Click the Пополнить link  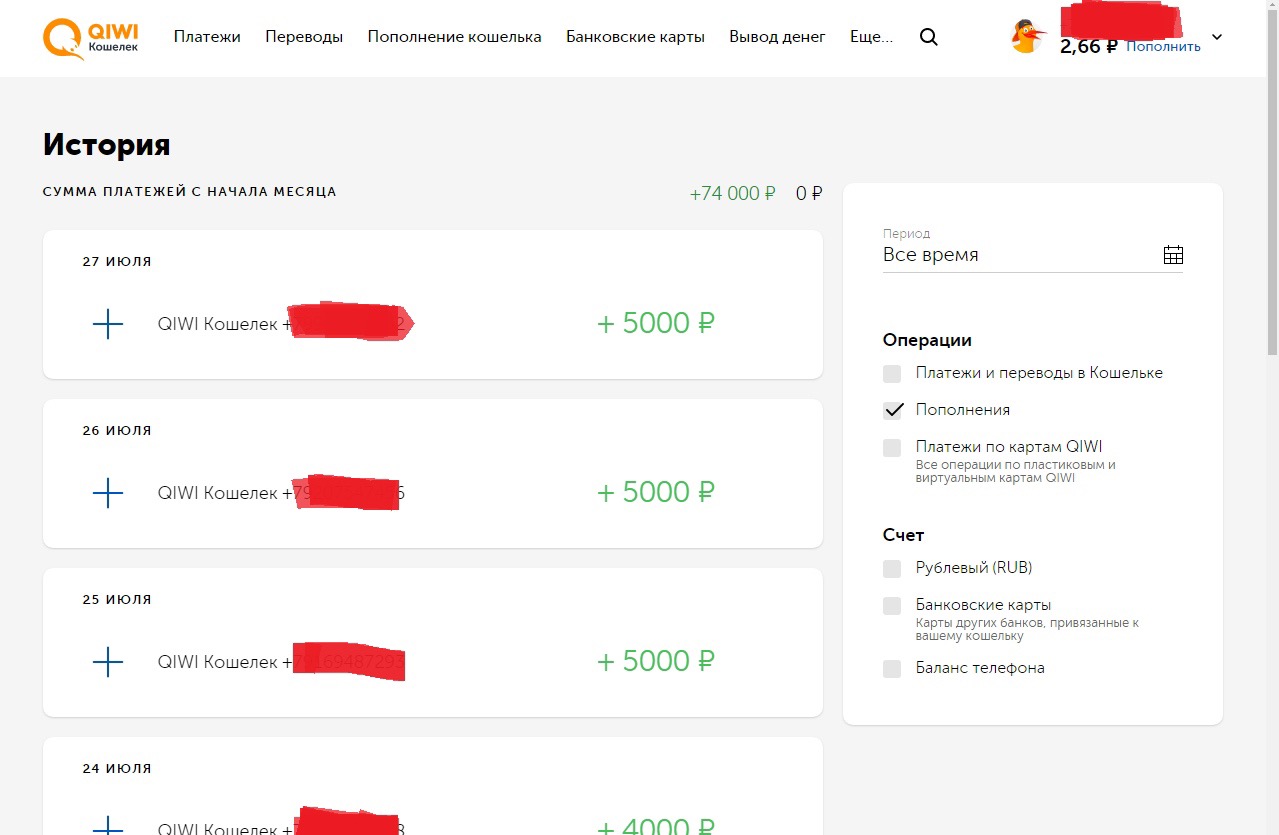[x=1163, y=46]
